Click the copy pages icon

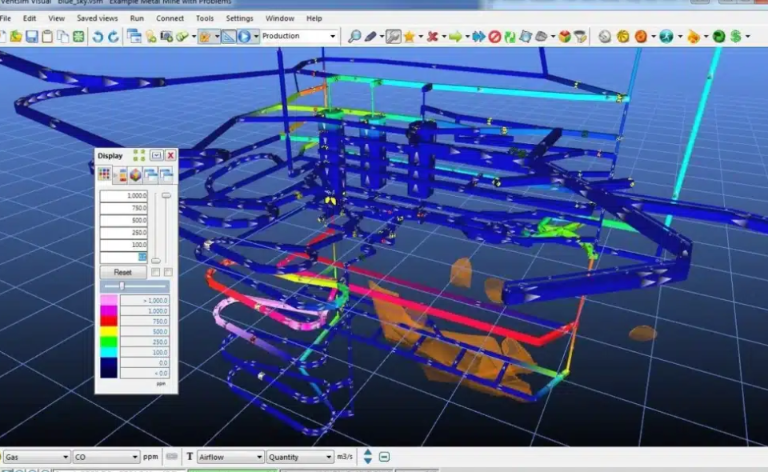(63, 37)
